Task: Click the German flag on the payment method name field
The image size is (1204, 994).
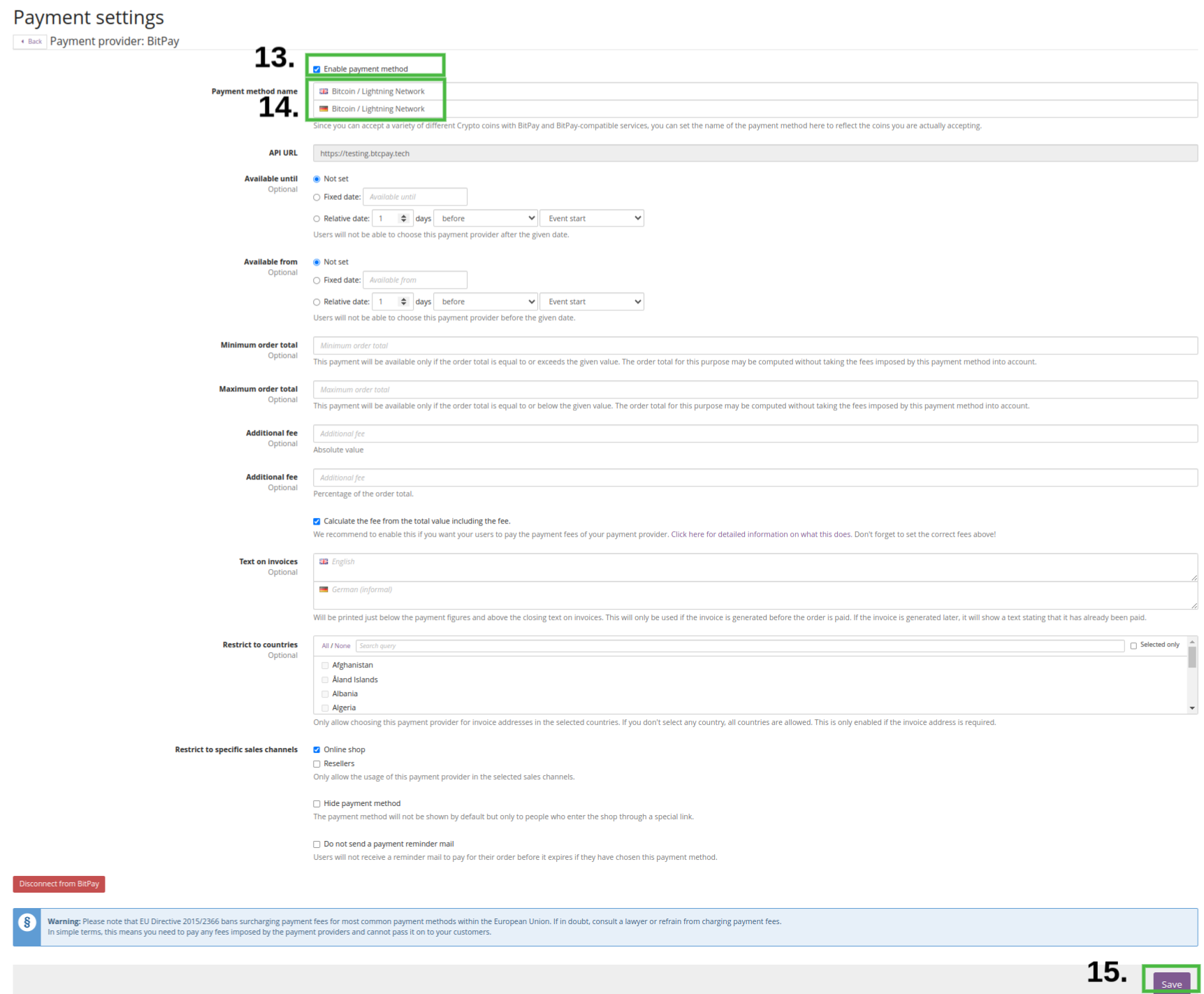Action: click(324, 109)
